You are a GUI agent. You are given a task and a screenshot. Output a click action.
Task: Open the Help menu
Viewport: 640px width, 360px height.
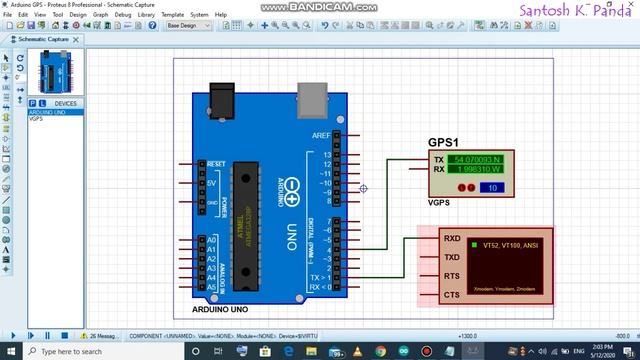coord(221,15)
